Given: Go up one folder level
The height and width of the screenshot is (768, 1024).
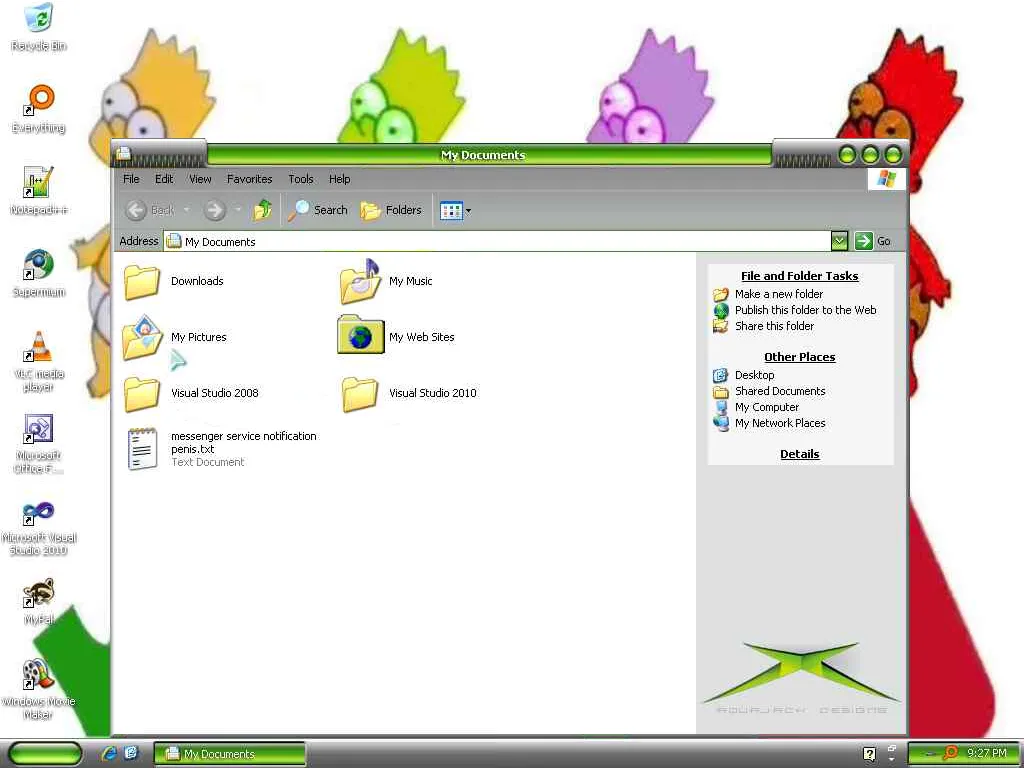Looking at the screenshot, I should coord(263,210).
